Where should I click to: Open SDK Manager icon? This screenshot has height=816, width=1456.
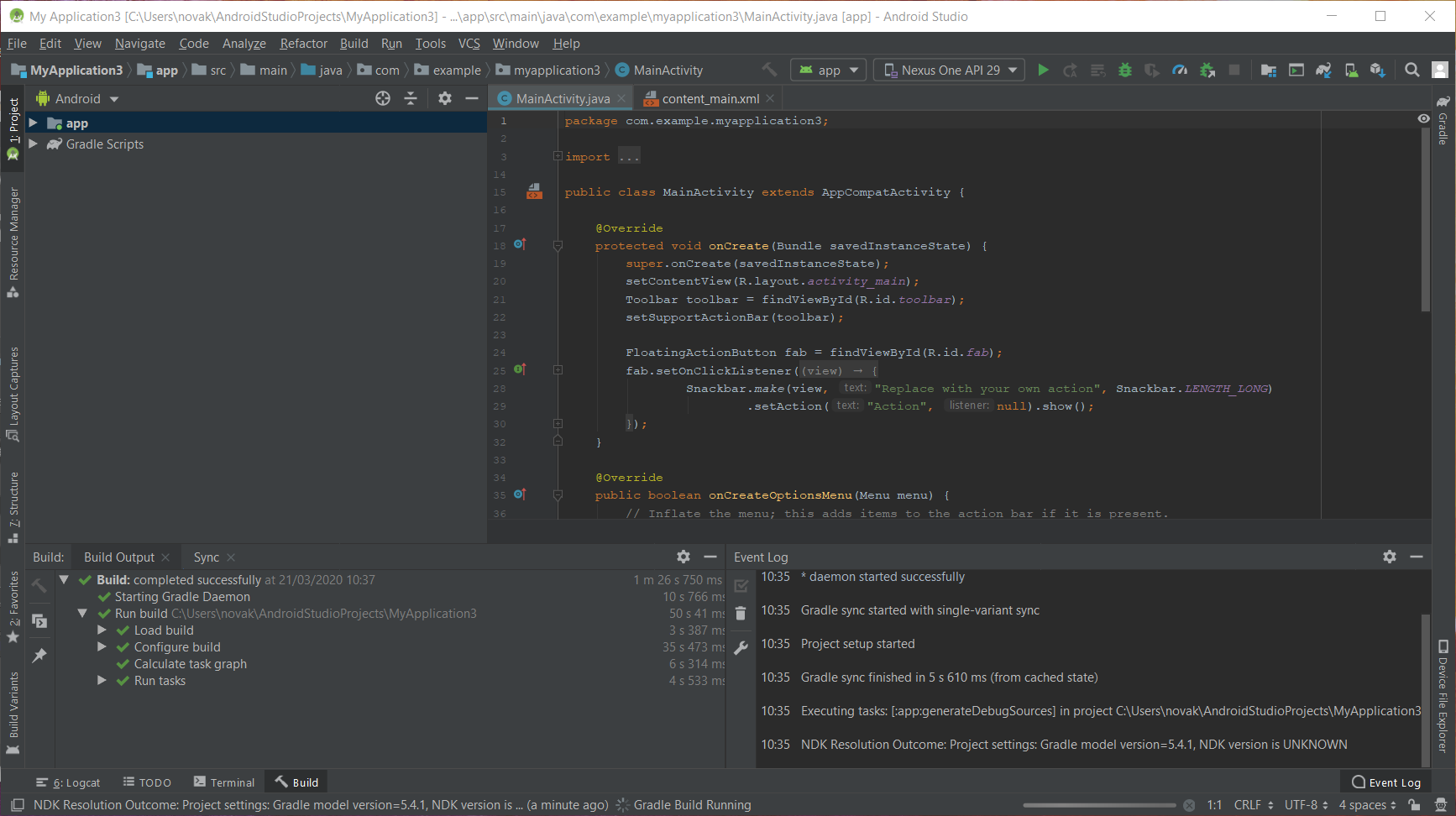point(1378,71)
